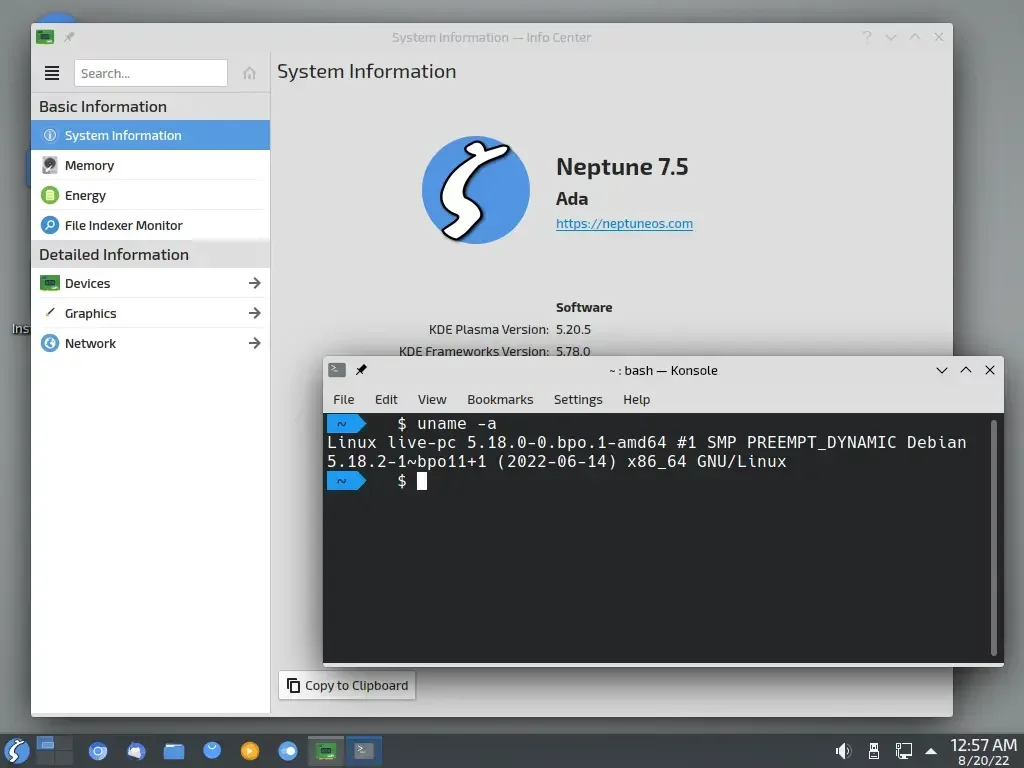Open the Bookmarks menu in Konsole

coord(500,399)
